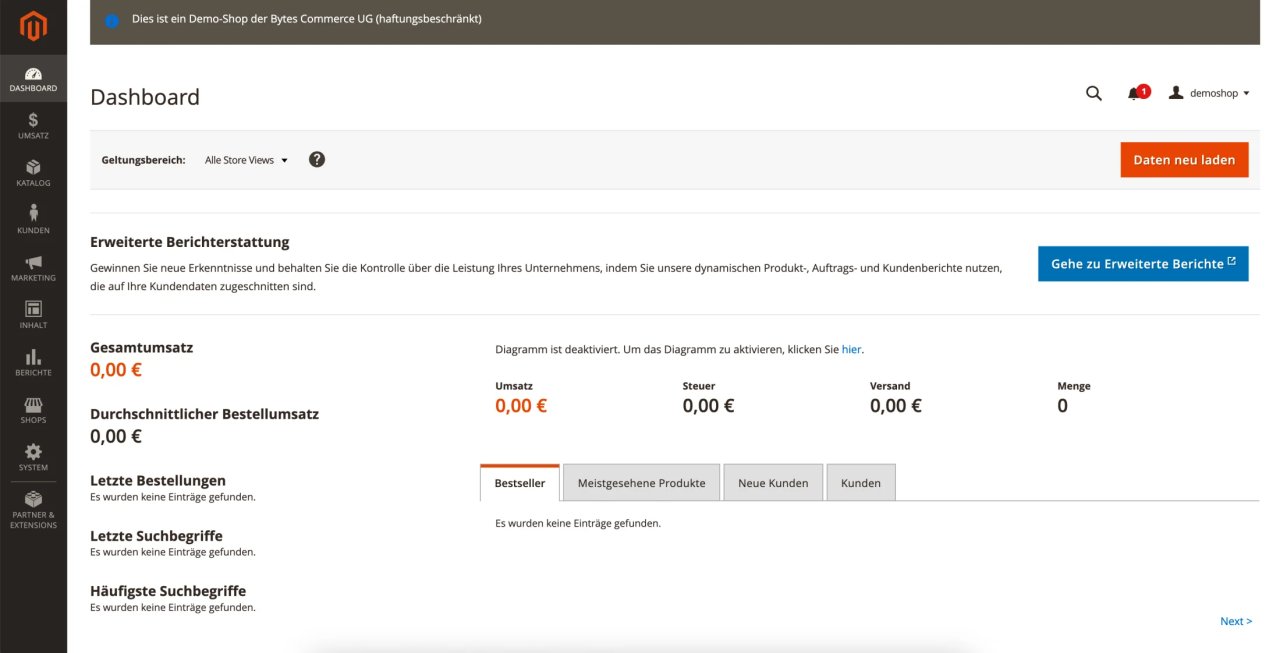This screenshot has width=1280, height=653.
Task: Click the help question mark next to Geltungsbereich
Action: tap(317, 158)
